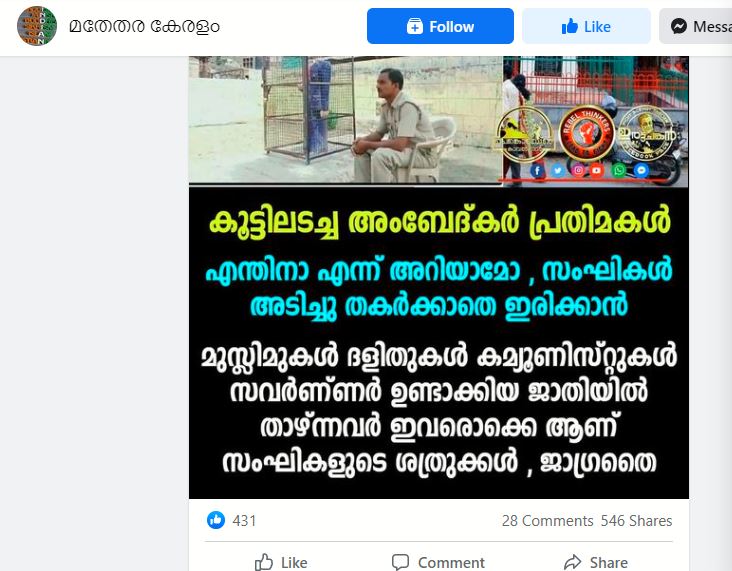The width and height of the screenshot is (732, 571).
Task: Click the Twitter icon in the post image
Action: [558, 170]
